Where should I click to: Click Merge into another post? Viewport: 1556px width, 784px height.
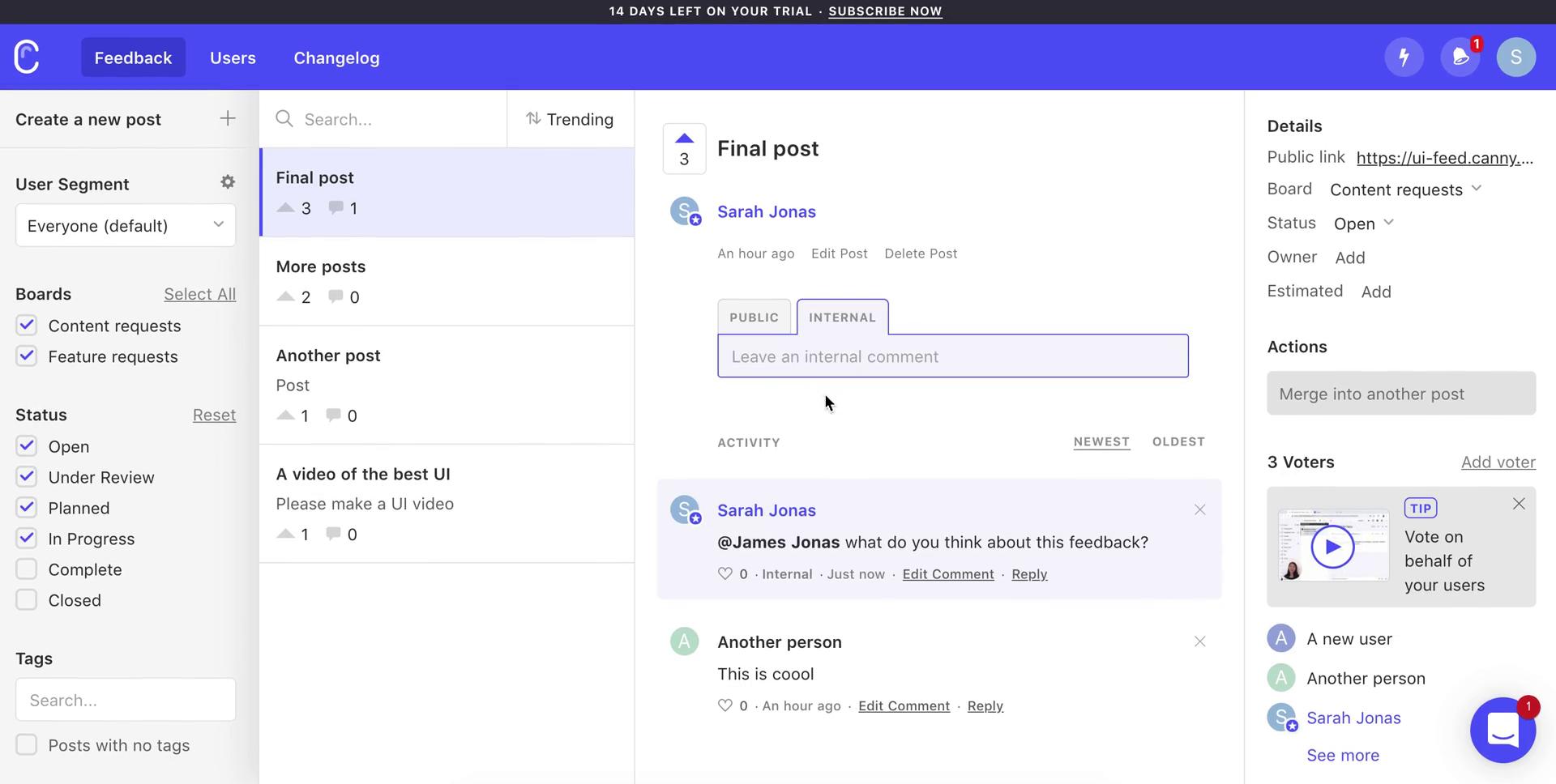pos(1400,394)
